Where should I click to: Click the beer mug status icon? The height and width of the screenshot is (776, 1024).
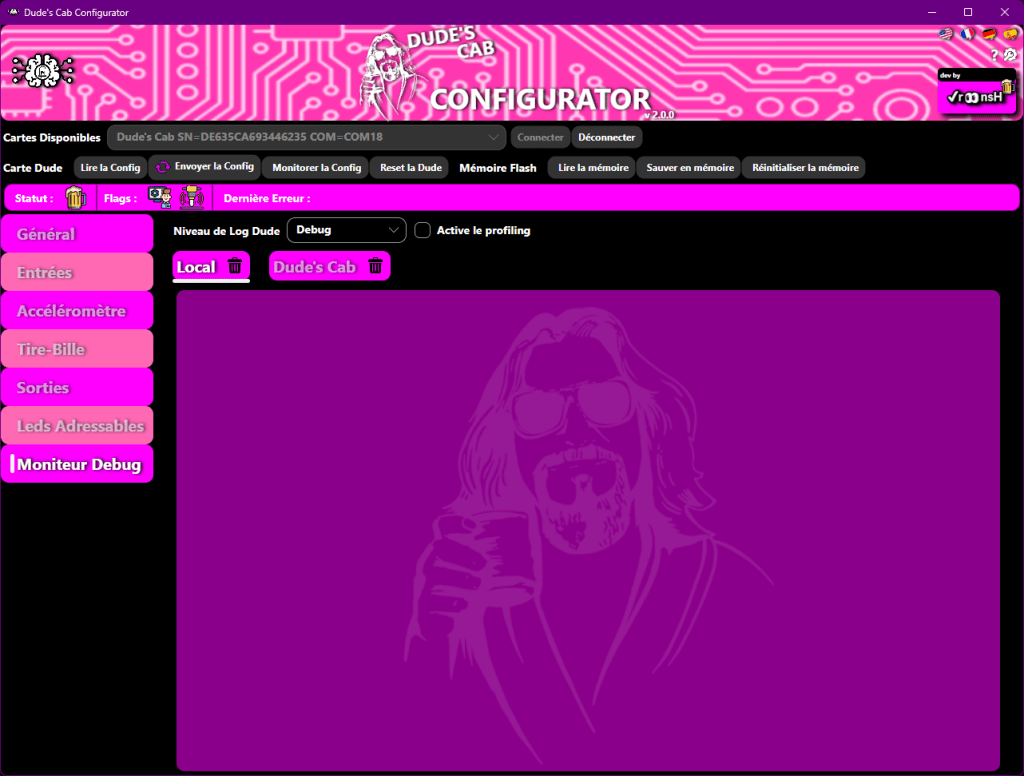coord(76,198)
